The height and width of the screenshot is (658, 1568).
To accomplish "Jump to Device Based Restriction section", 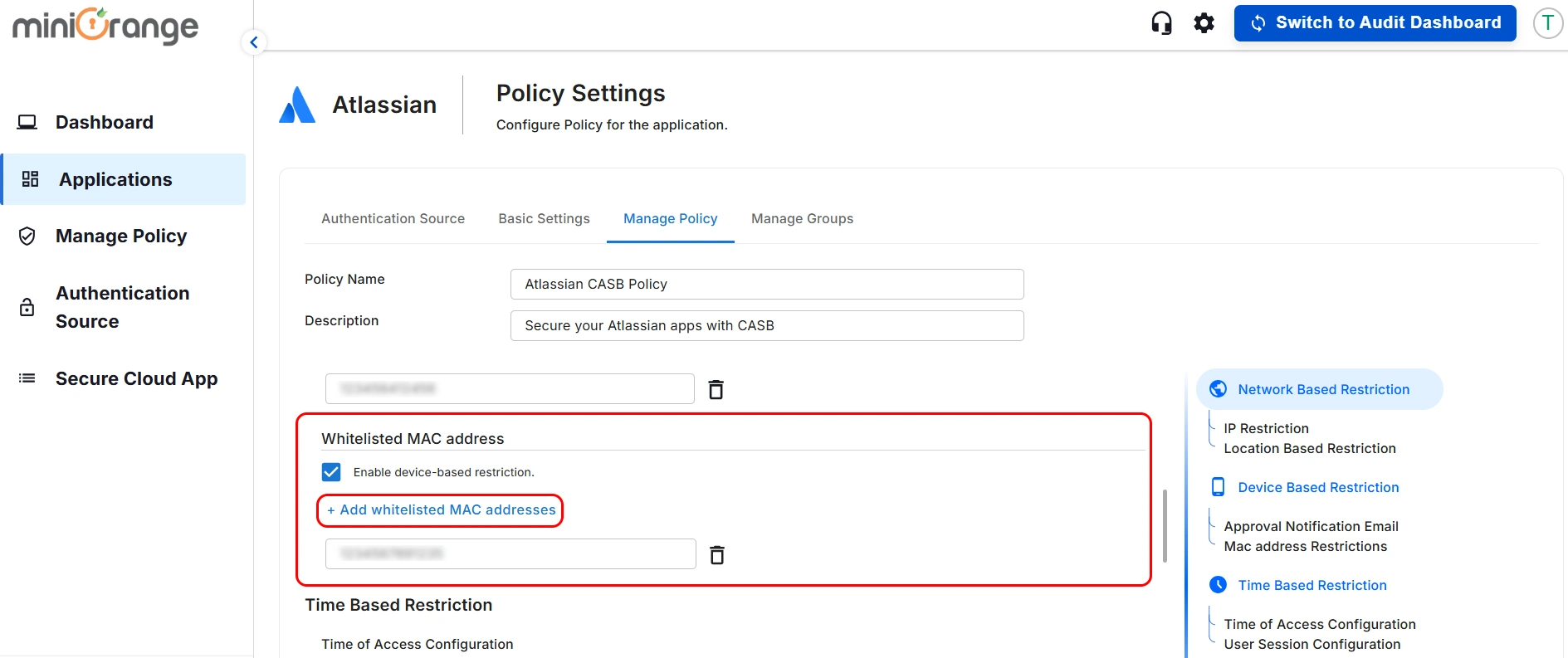I will tap(1318, 487).
